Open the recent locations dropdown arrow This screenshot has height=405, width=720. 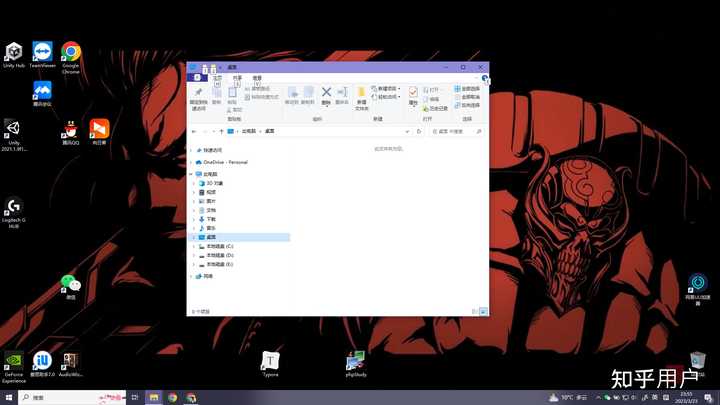point(213,131)
